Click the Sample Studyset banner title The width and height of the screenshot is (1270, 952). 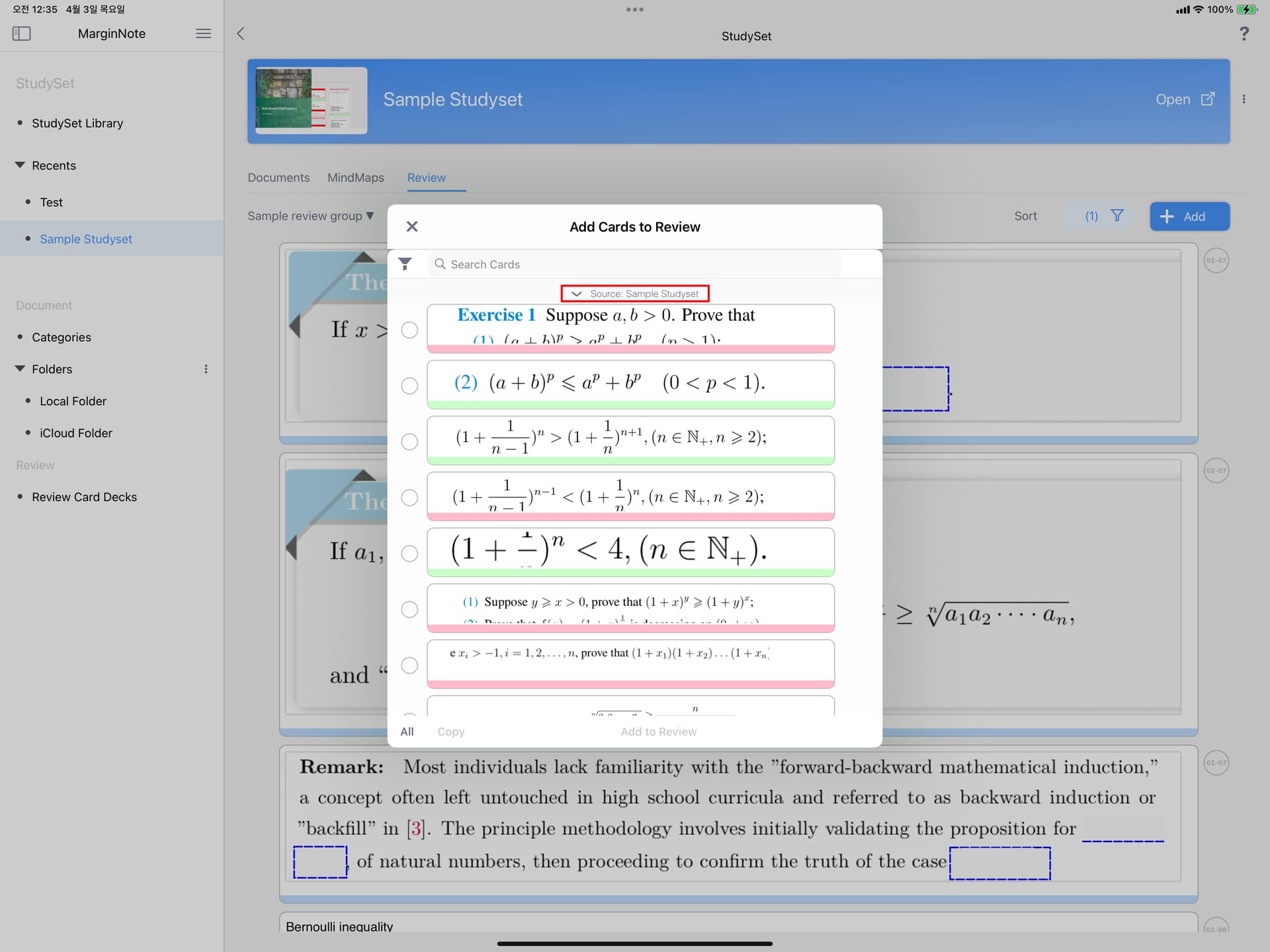(x=452, y=99)
